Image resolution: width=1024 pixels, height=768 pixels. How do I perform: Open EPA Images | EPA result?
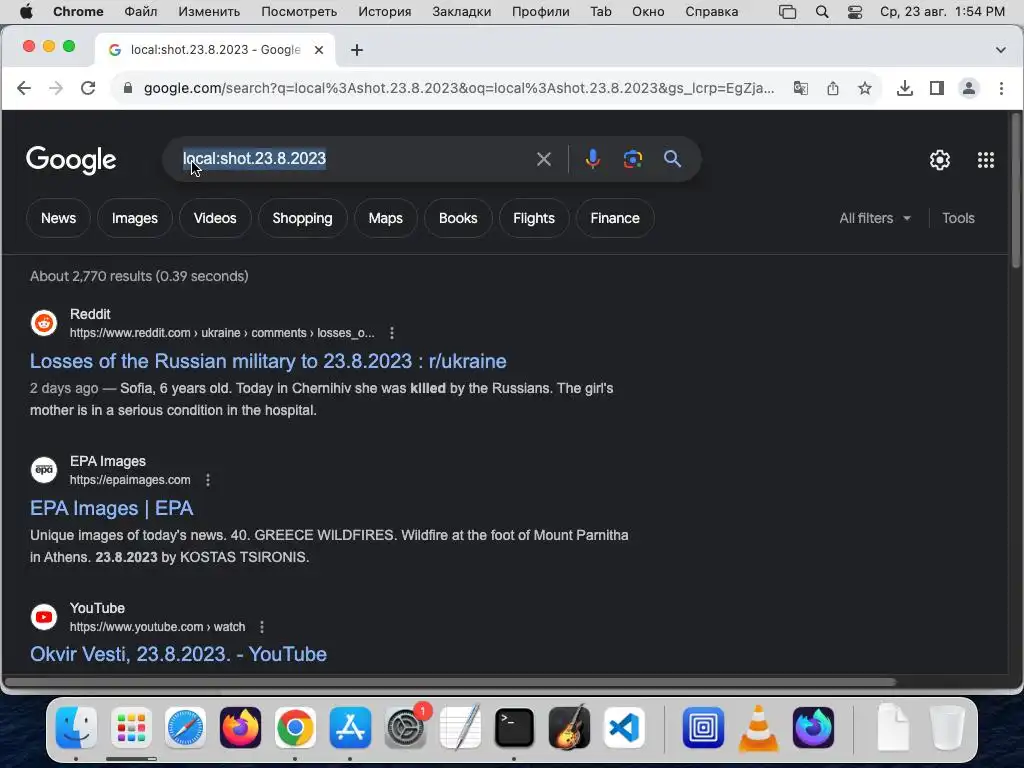pos(112,508)
